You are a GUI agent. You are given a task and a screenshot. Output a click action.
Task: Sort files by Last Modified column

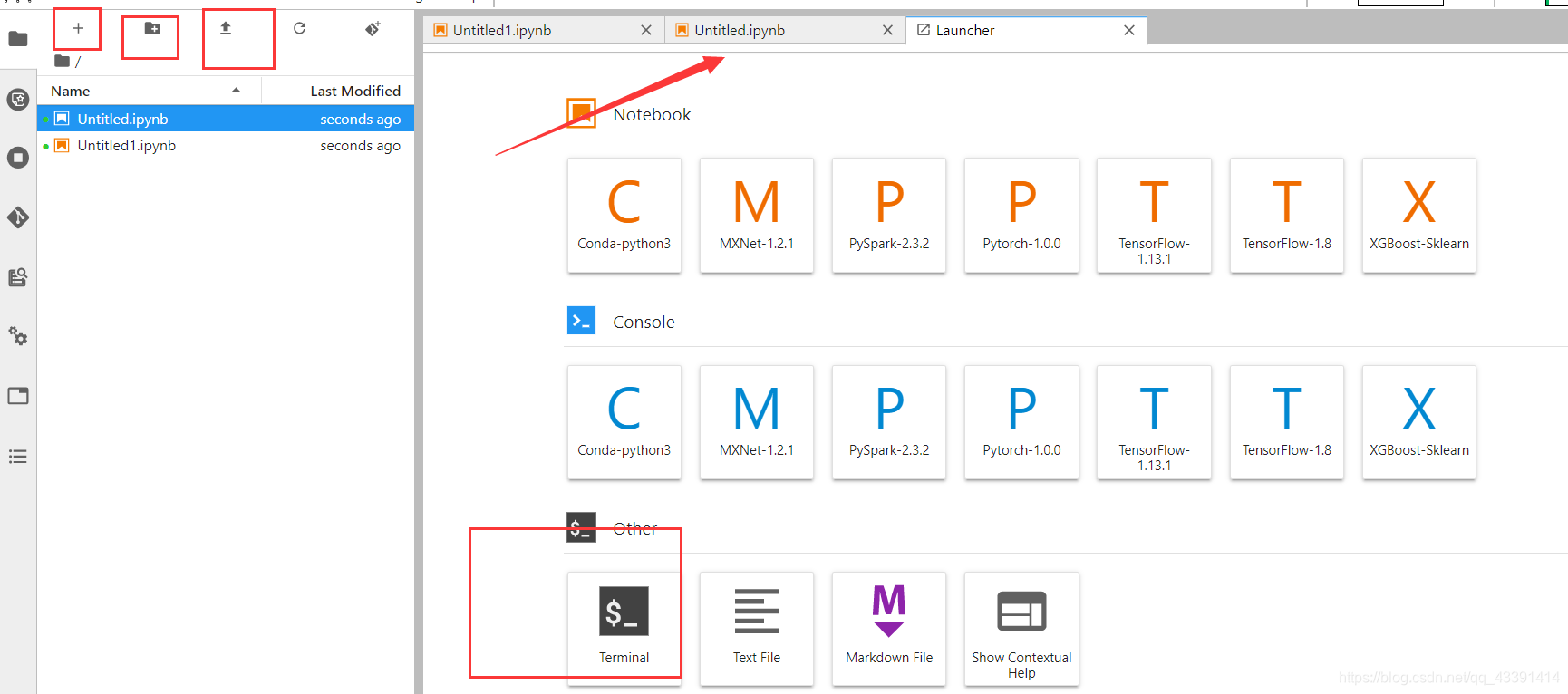(x=338, y=91)
